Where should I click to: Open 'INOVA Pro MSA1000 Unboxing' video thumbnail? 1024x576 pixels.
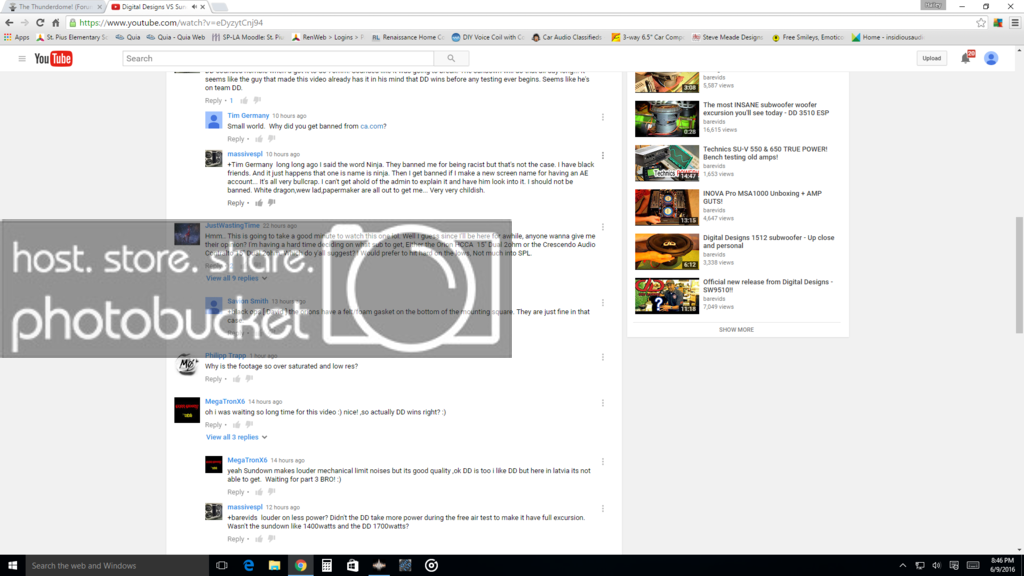coord(667,208)
